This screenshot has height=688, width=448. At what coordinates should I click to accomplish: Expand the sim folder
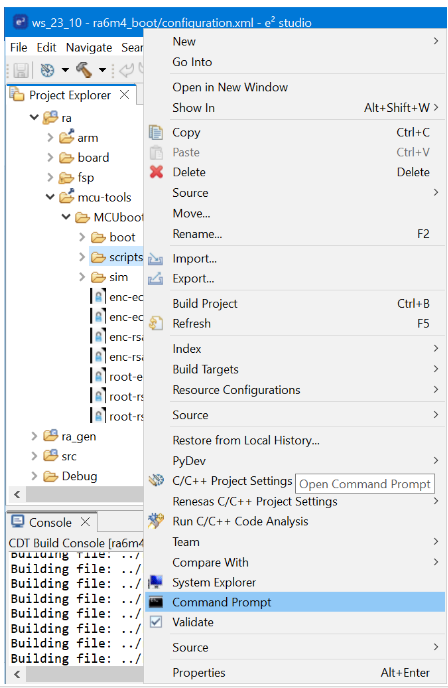[x=82, y=277]
